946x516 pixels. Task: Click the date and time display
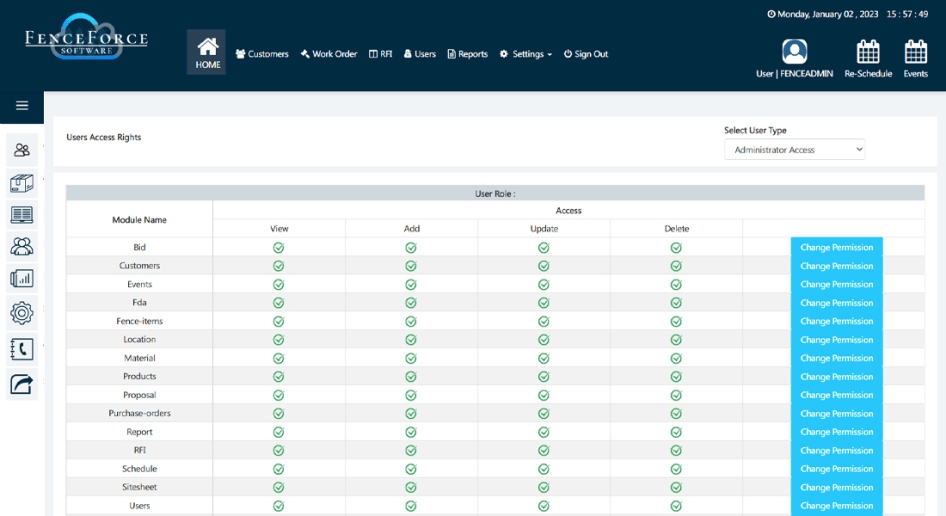click(848, 14)
